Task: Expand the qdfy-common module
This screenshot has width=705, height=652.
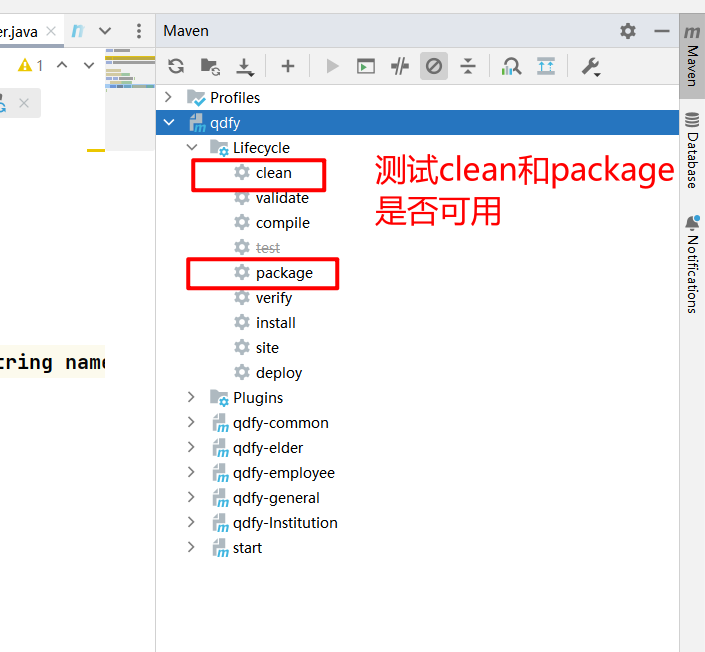Action: pos(191,422)
